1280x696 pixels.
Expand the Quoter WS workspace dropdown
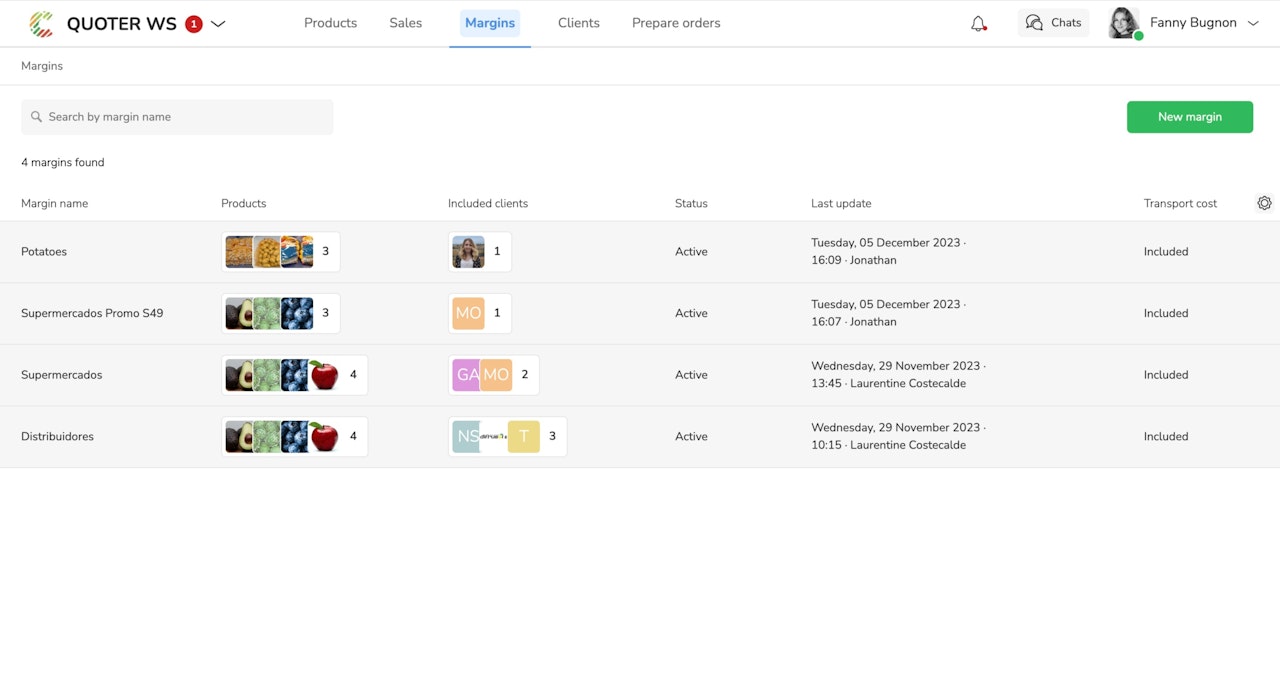click(x=218, y=24)
